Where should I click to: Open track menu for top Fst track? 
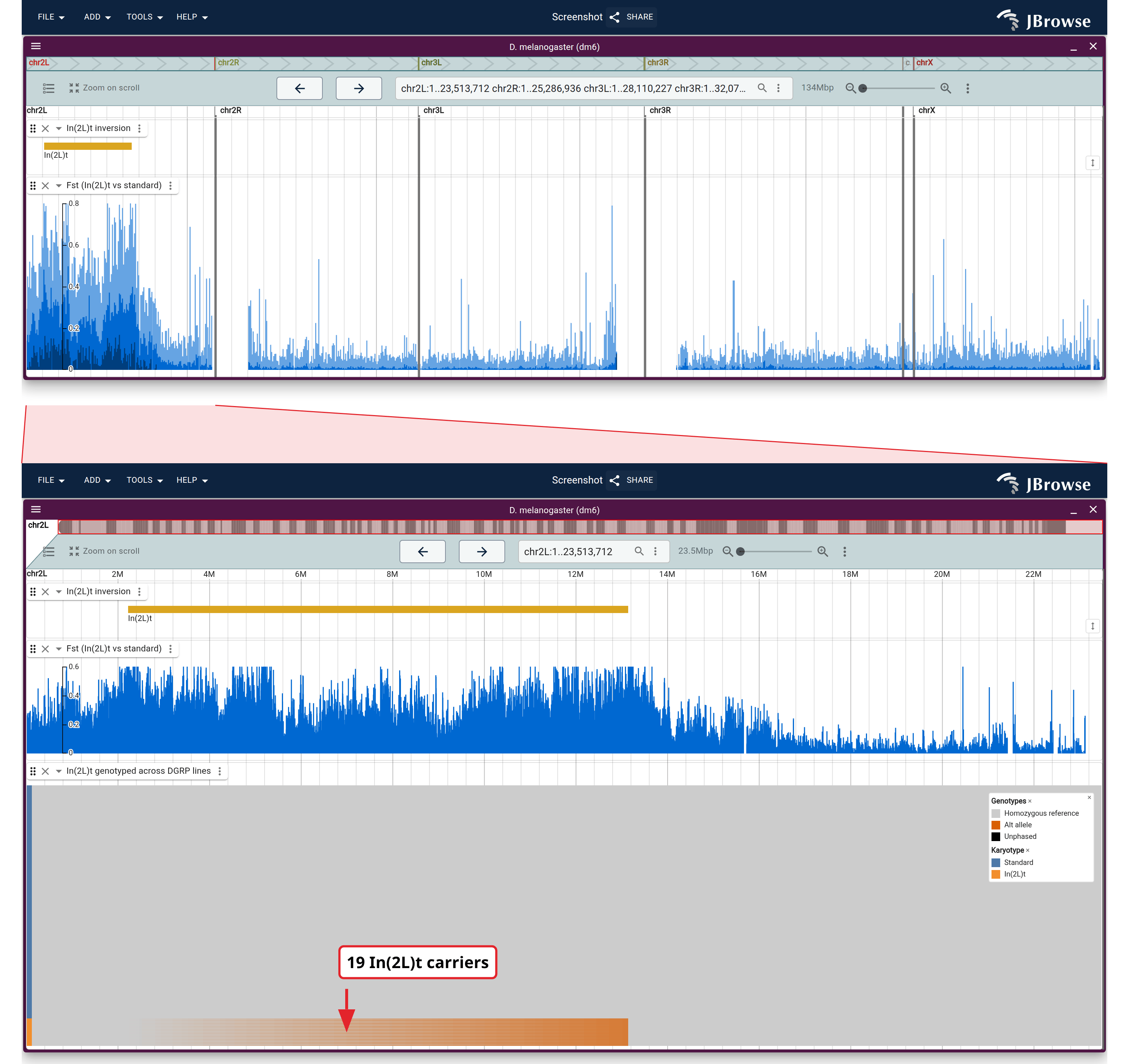pos(170,186)
